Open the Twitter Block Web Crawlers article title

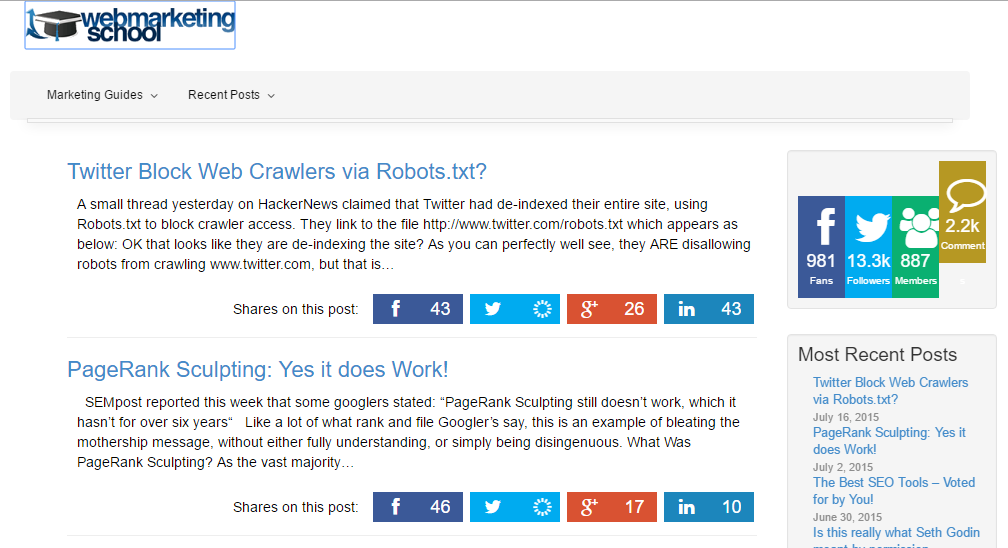(x=277, y=172)
